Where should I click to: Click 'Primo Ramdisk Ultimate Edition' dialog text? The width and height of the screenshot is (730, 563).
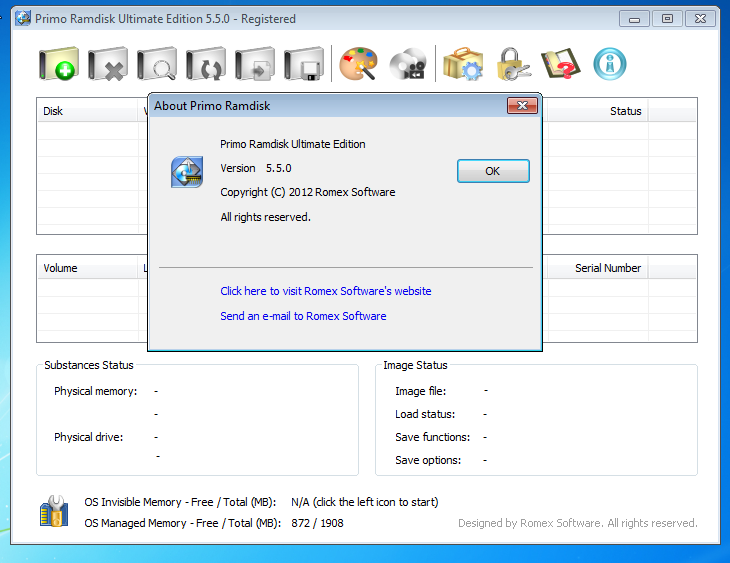293,144
